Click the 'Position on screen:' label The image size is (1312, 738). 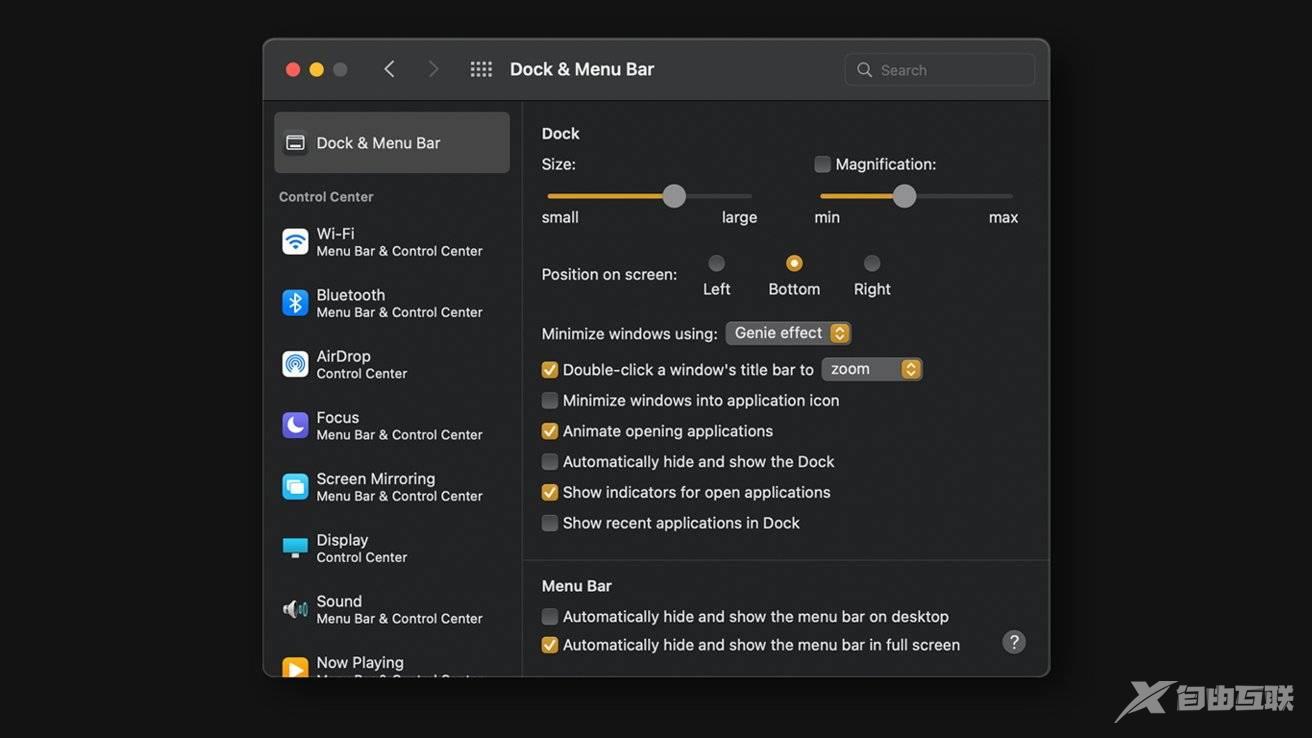click(x=609, y=274)
